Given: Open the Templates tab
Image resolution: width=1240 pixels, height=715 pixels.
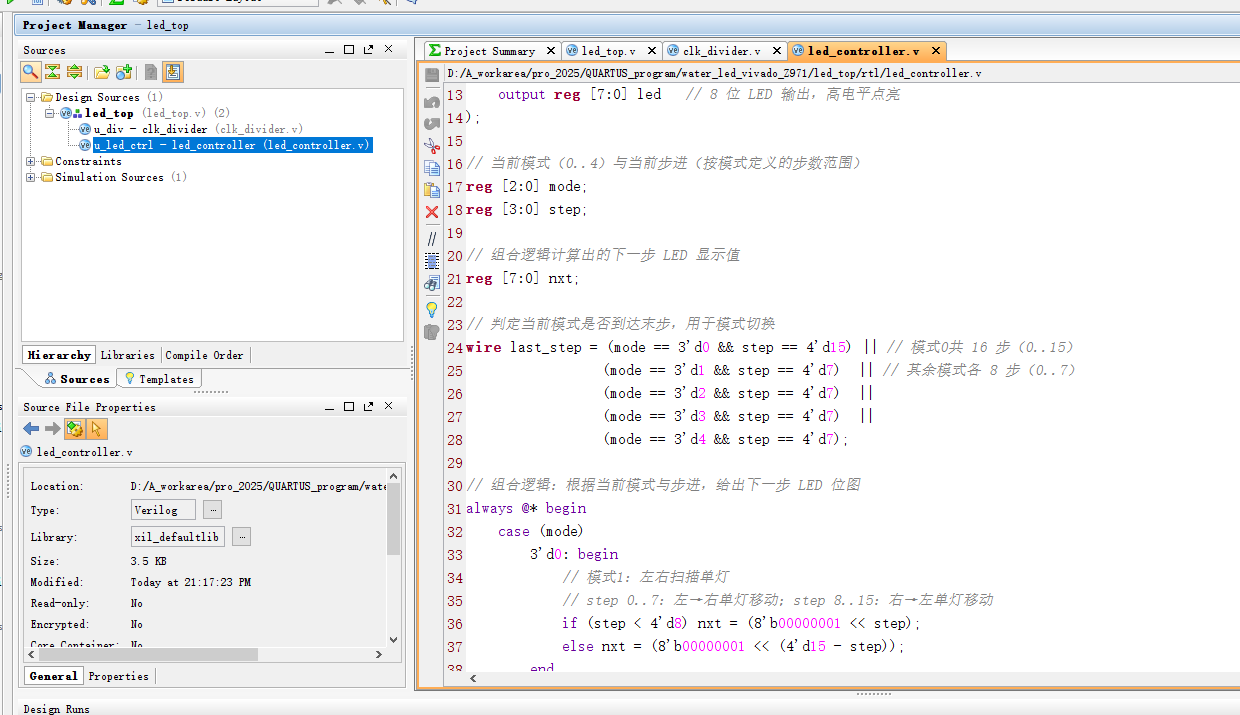Looking at the screenshot, I should coord(159,379).
